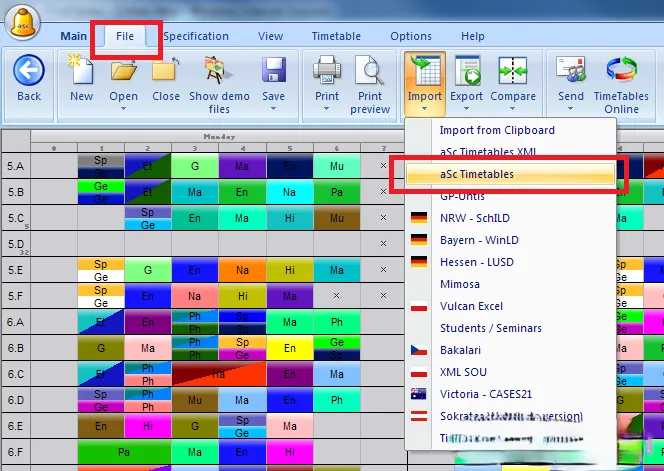The height and width of the screenshot is (471, 664).
Task: Click the Mu lesson card in row 5.A
Action: pyautogui.click(x=337, y=166)
